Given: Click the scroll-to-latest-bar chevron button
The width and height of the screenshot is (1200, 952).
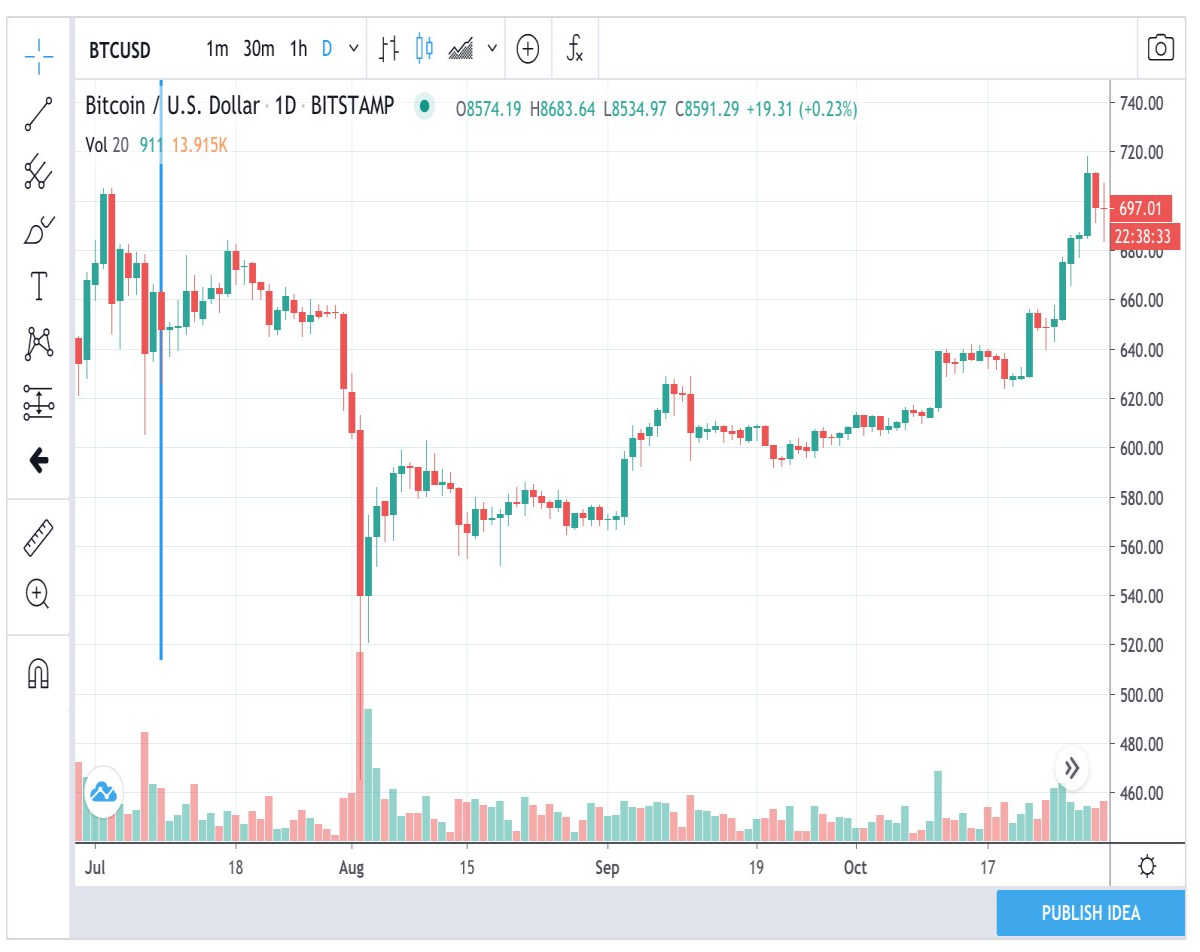Looking at the screenshot, I should click(1071, 768).
